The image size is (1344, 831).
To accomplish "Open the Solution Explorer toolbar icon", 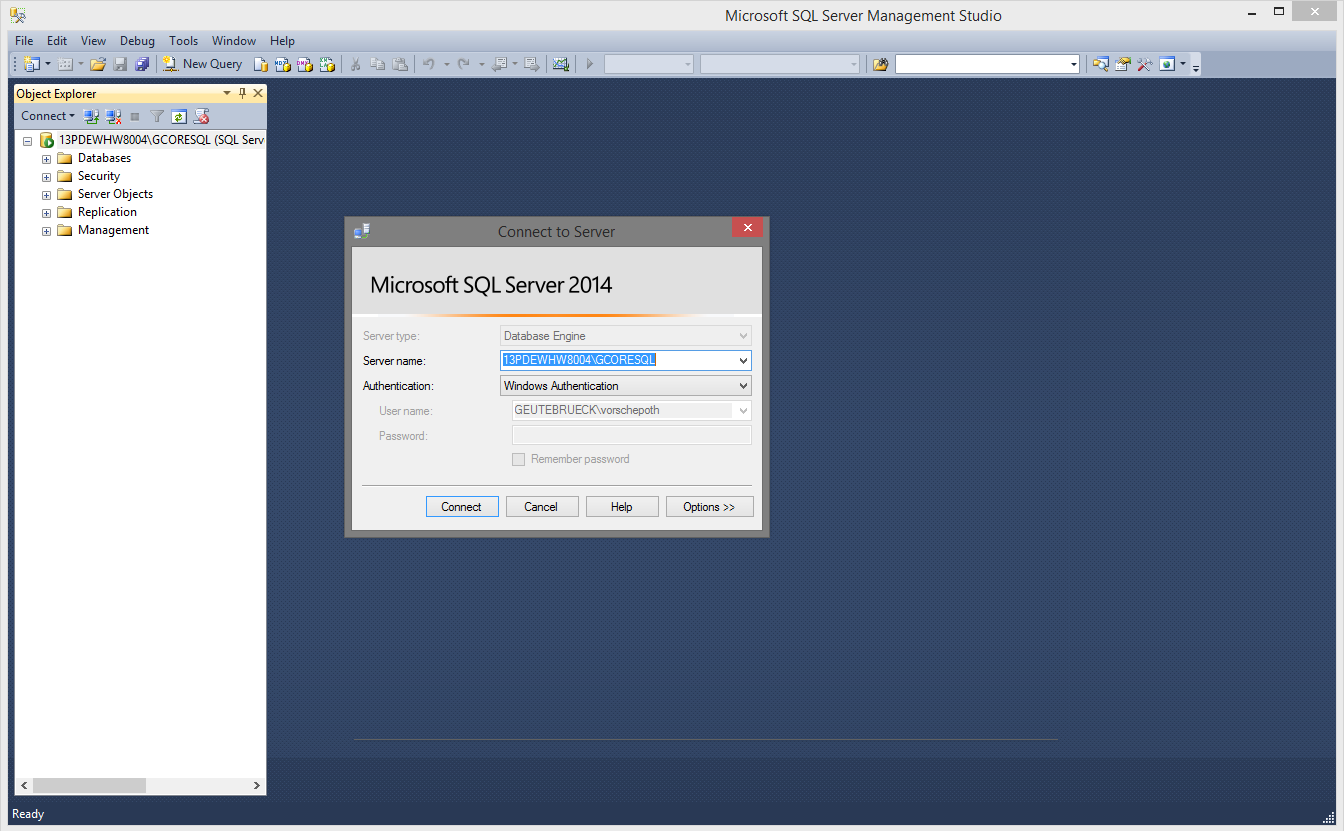I will (x=1100, y=64).
